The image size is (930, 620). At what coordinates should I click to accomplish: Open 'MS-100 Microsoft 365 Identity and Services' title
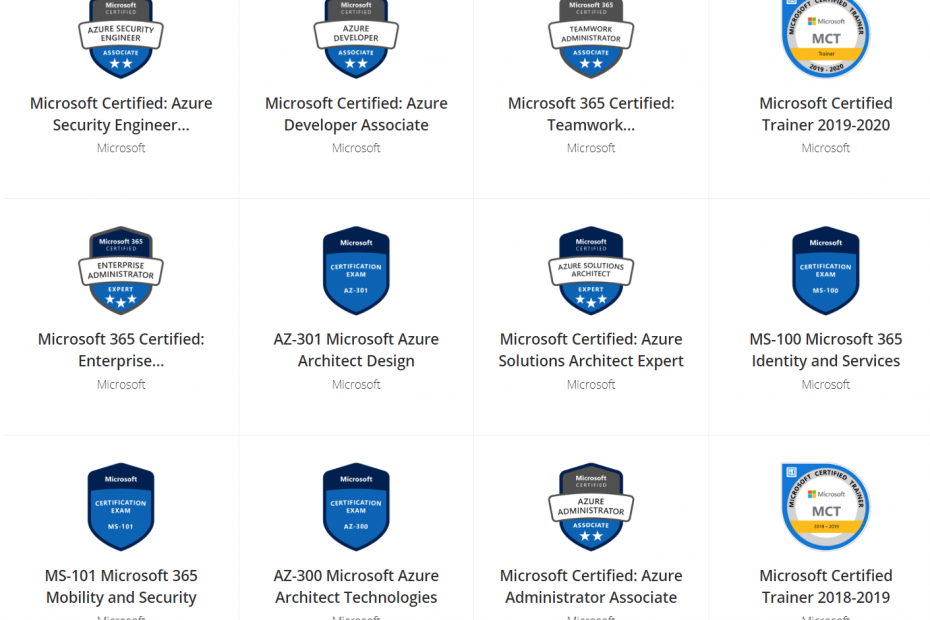point(826,350)
